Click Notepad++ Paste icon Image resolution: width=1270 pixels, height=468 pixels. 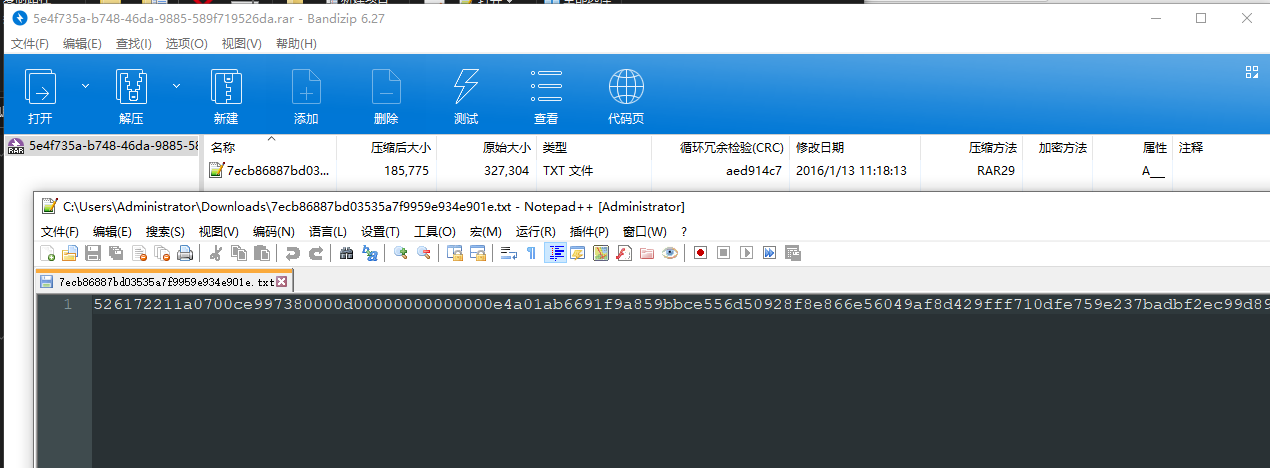tap(261, 253)
